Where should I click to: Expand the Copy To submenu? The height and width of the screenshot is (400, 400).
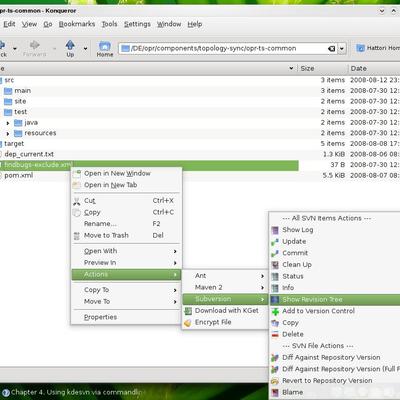pos(126,290)
